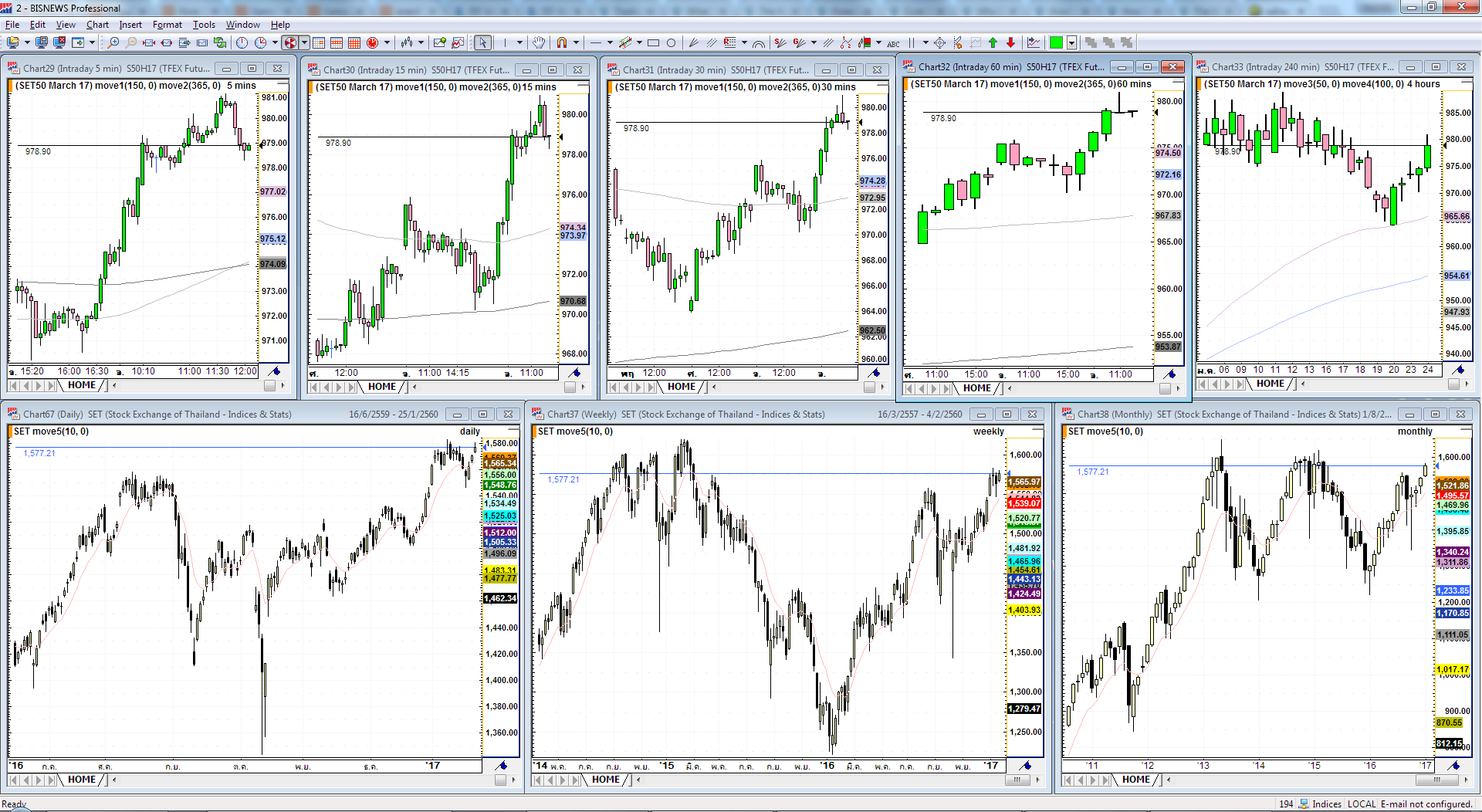This screenshot has width=1482, height=812.
Task: Open the candlestick chart type dropdown
Action: pos(421,42)
